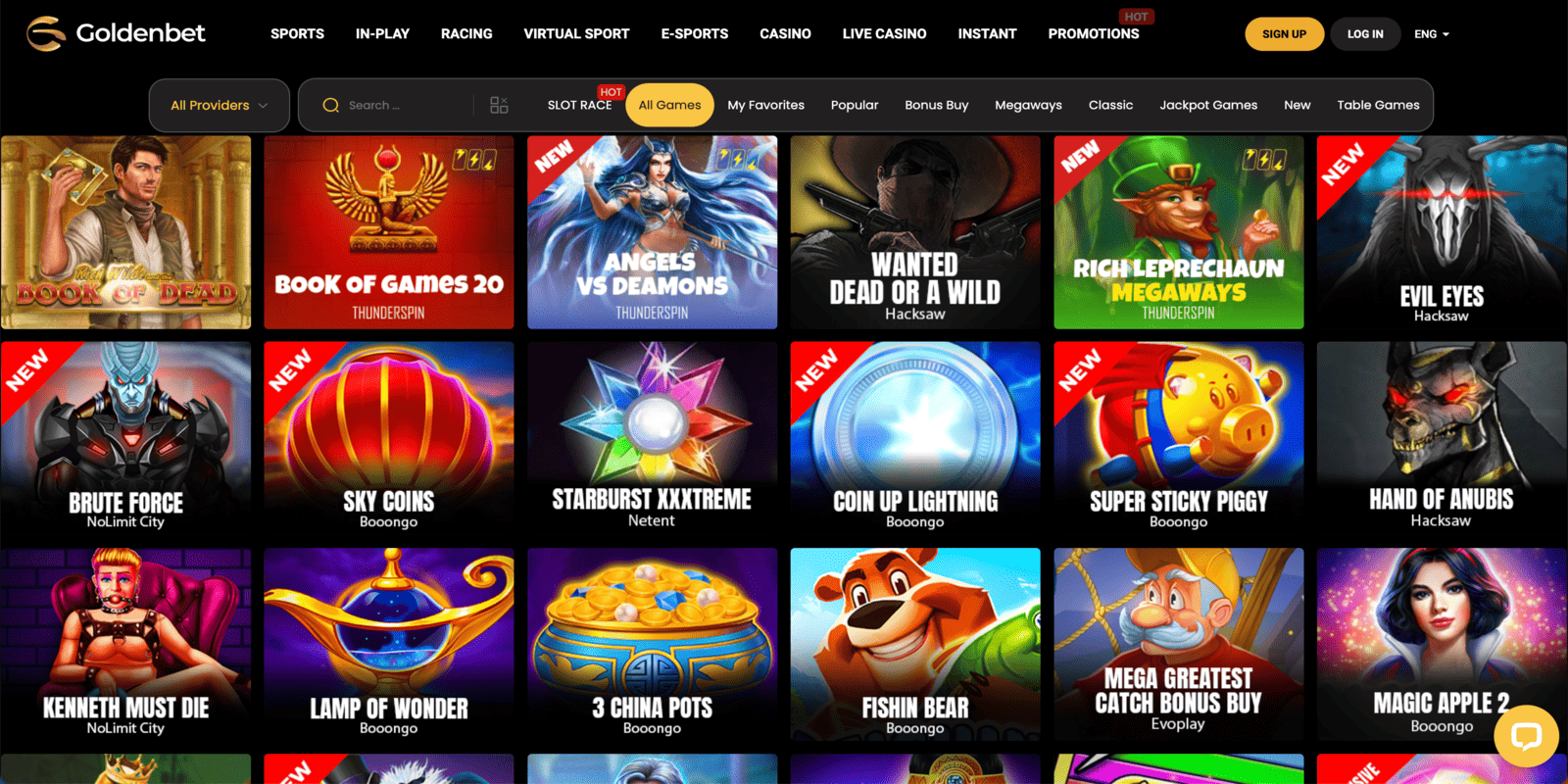This screenshot has height=784, width=1568.
Task: Go to the Live Casino menu
Action: [x=884, y=33]
